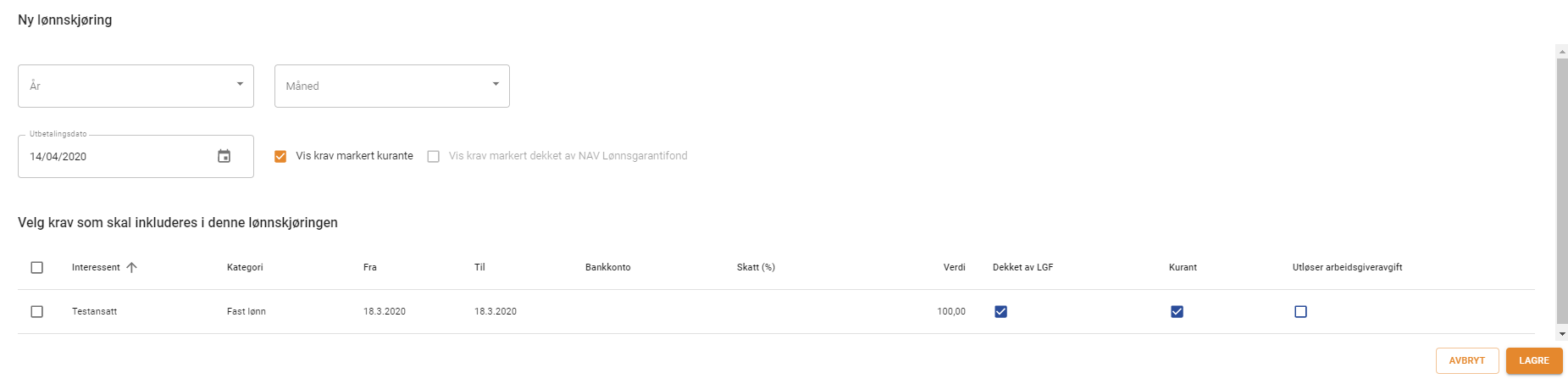Sort by Interessent column arrow

click(x=131, y=267)
